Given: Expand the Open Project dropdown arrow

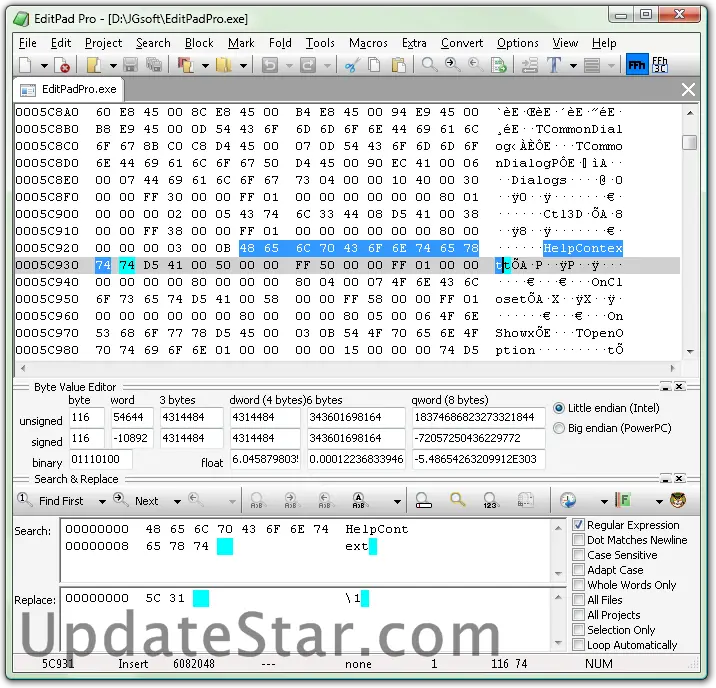Looking at the screenshot, I should [x=205, y=66].
